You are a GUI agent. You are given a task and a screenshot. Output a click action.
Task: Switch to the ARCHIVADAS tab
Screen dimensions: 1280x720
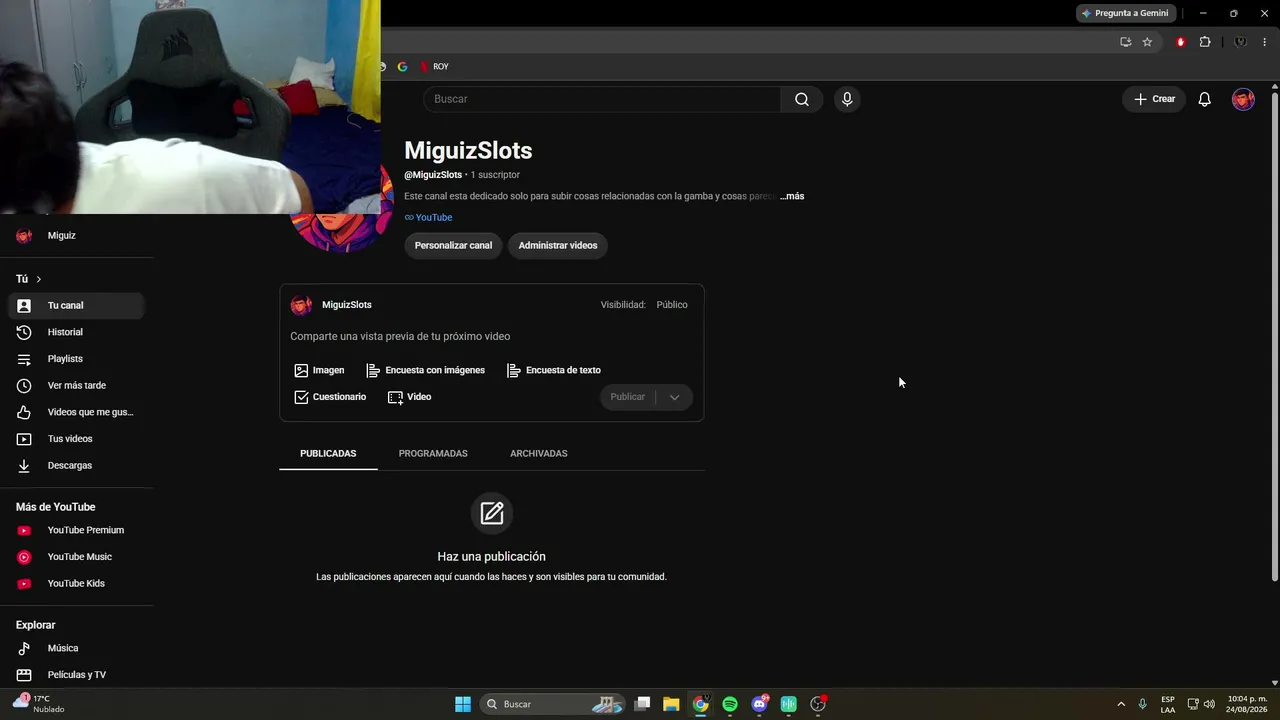539,454
